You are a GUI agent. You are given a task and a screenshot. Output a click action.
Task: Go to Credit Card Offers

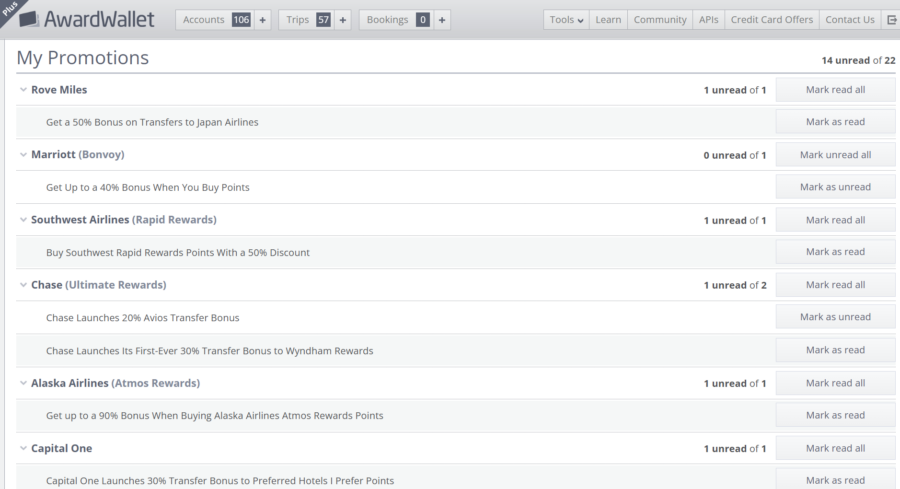point(771,20)
